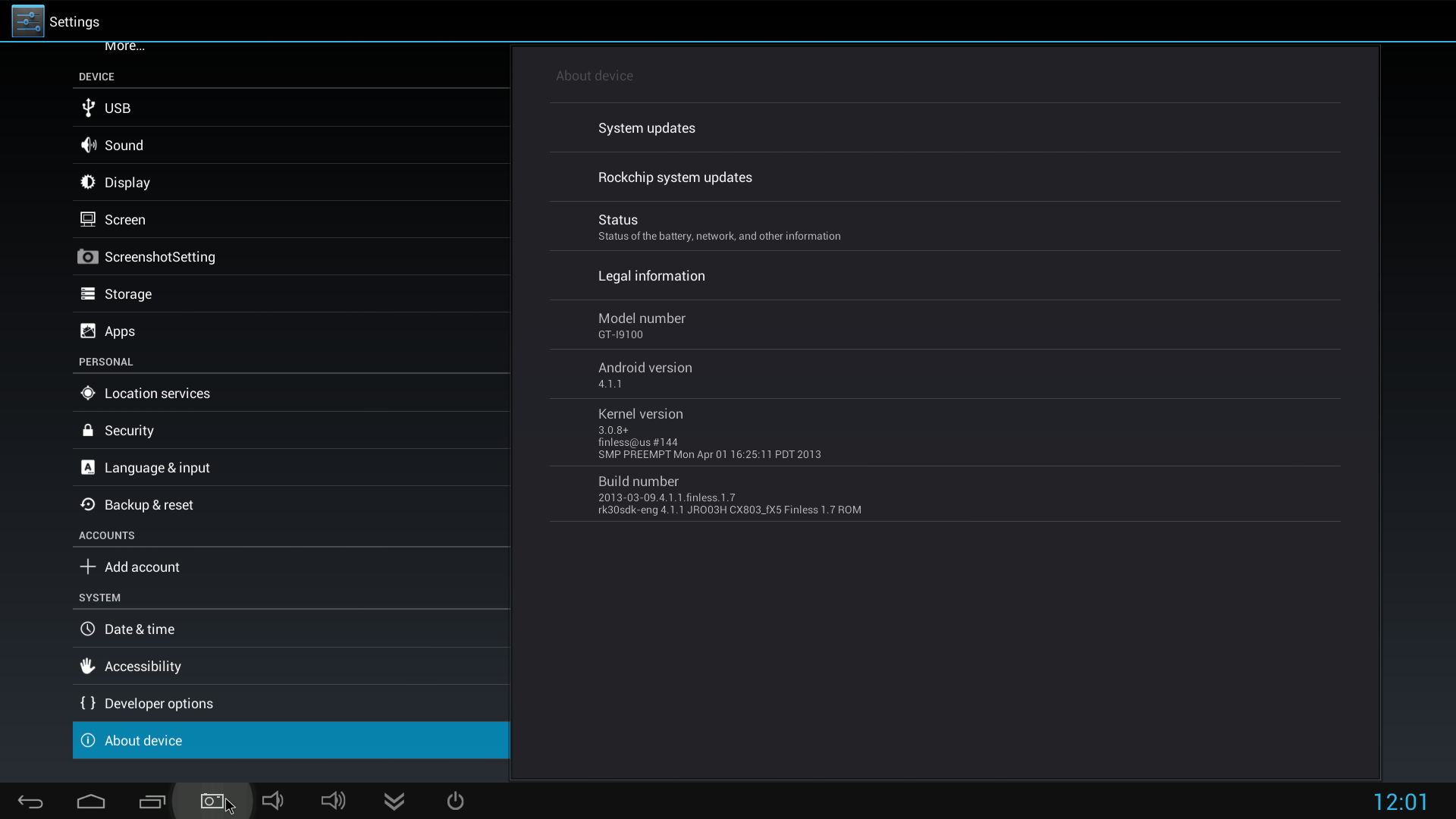View Status of battery and network
This screenshot has width=1456, height=819.
[x=945, y=226]
